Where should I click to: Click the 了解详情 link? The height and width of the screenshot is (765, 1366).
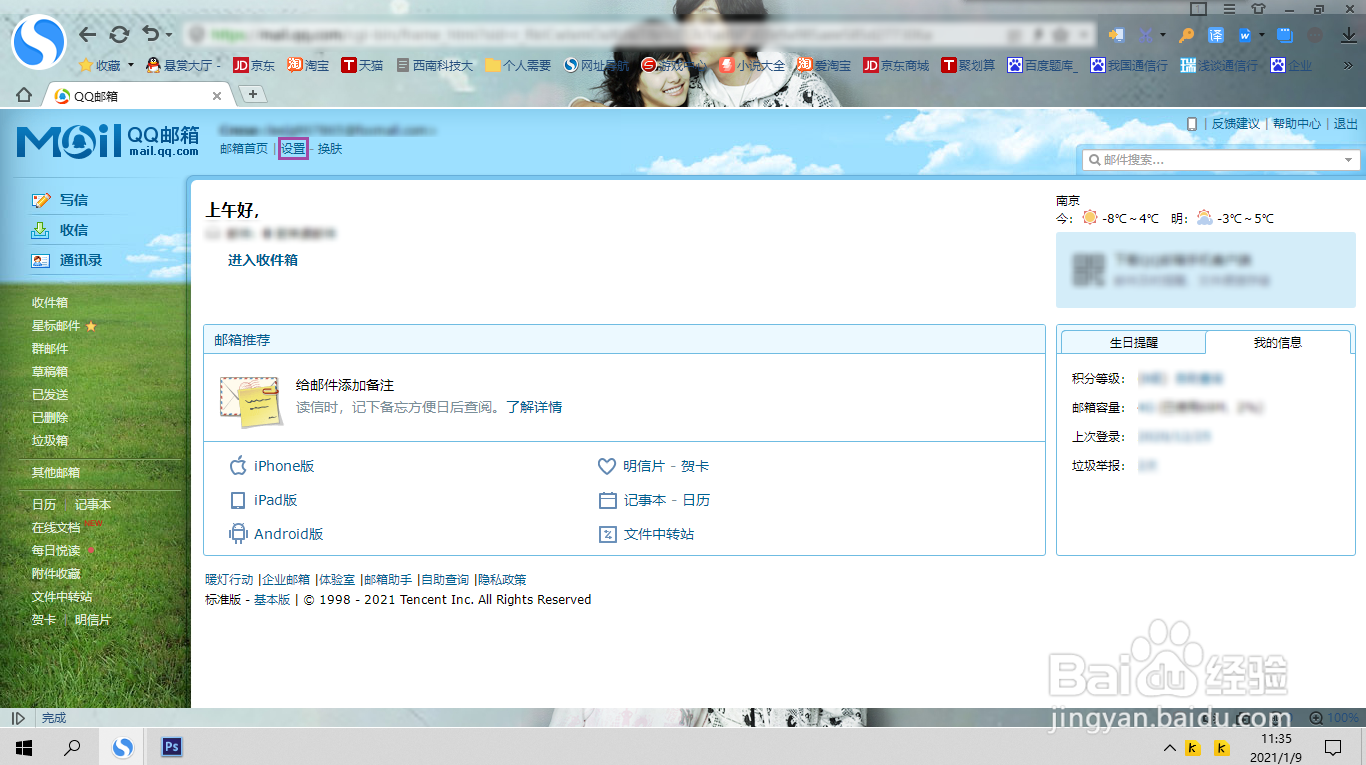tap(534, 408)
